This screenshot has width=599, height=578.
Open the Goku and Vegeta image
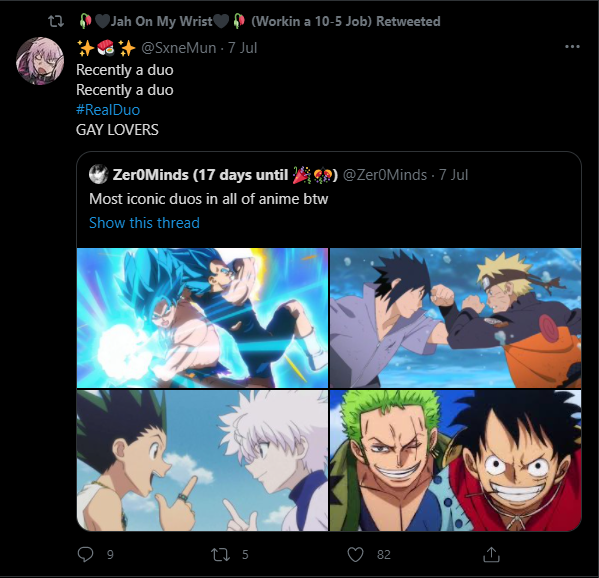pyautogui.click(x=202, y=318)
